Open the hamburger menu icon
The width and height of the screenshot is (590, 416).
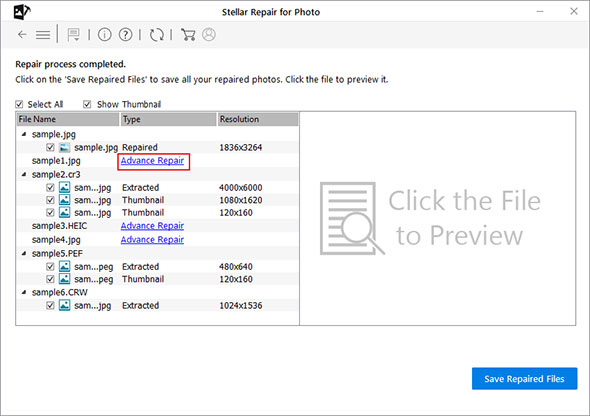[43, 35]
